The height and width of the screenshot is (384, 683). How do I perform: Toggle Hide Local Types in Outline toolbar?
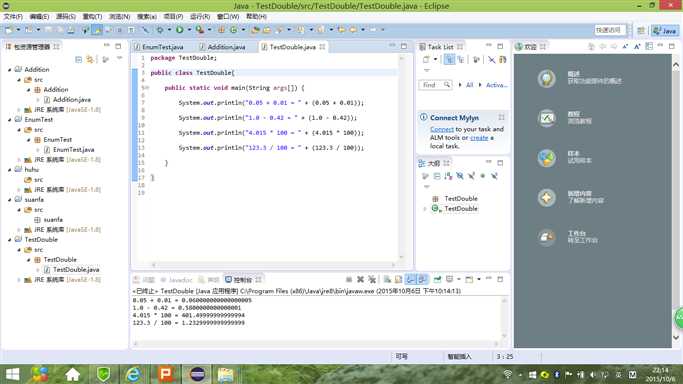(494, 176)
